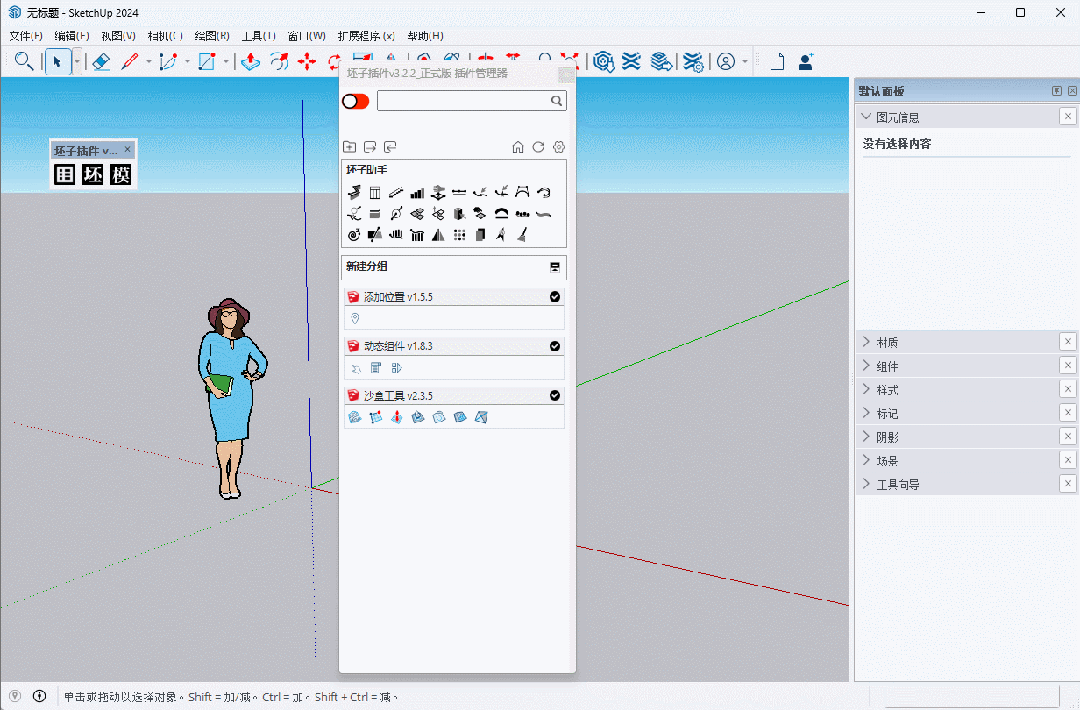Viewport: 1080px width, 710px height.
Task: Open the 文件(F) menu
Action: pyautogui.click(x=26, y=36)
